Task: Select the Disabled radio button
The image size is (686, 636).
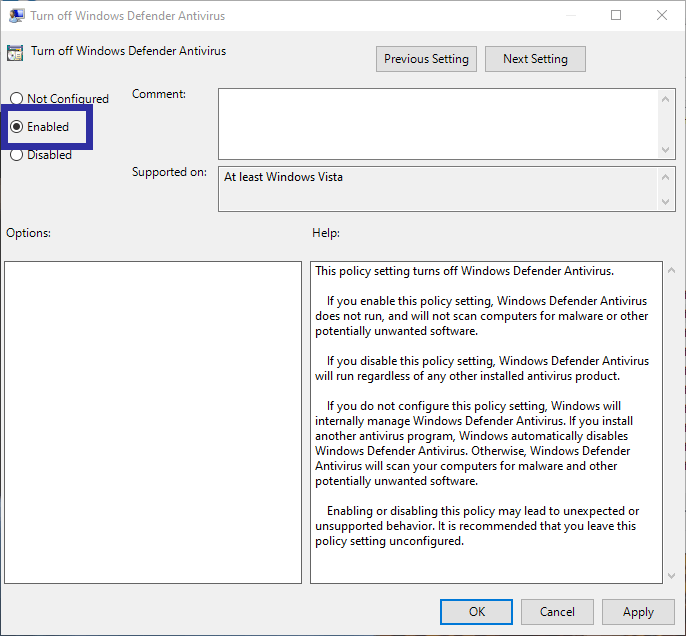Action: (x=17, y=155)
